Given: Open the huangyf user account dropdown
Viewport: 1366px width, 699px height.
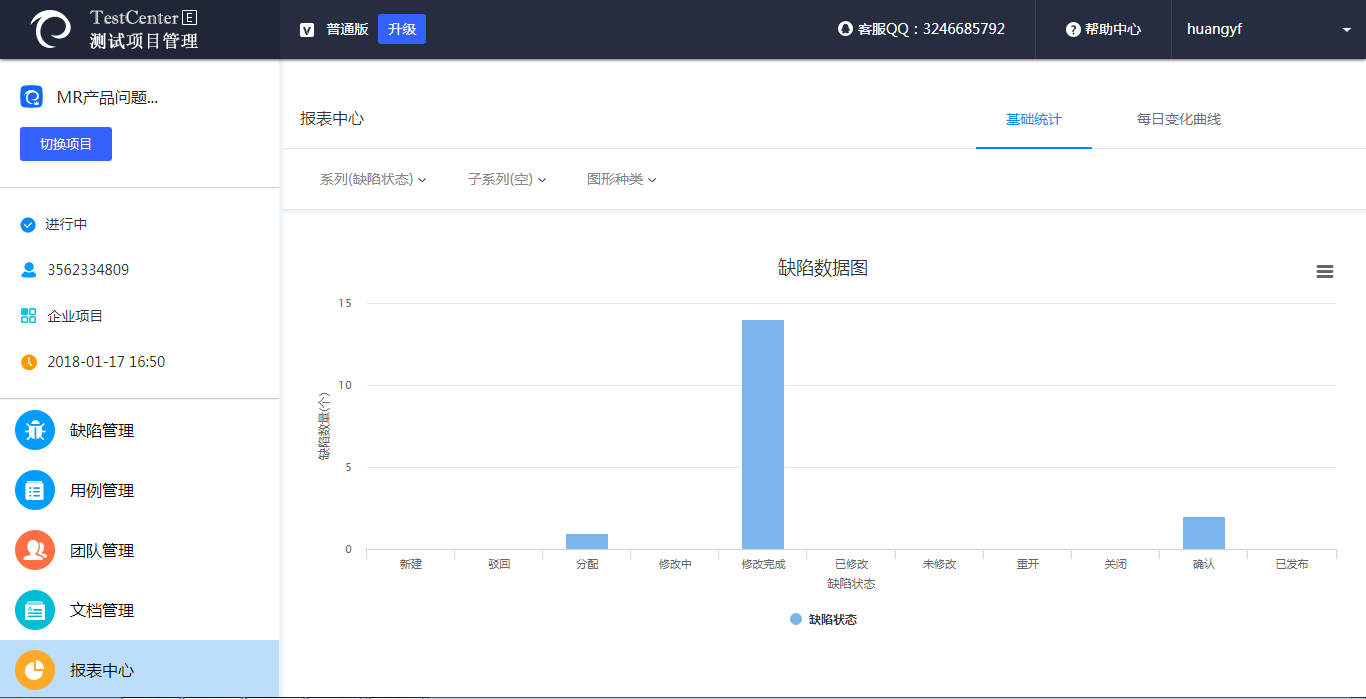Looking at the screenshot, I should point(1267,30).
